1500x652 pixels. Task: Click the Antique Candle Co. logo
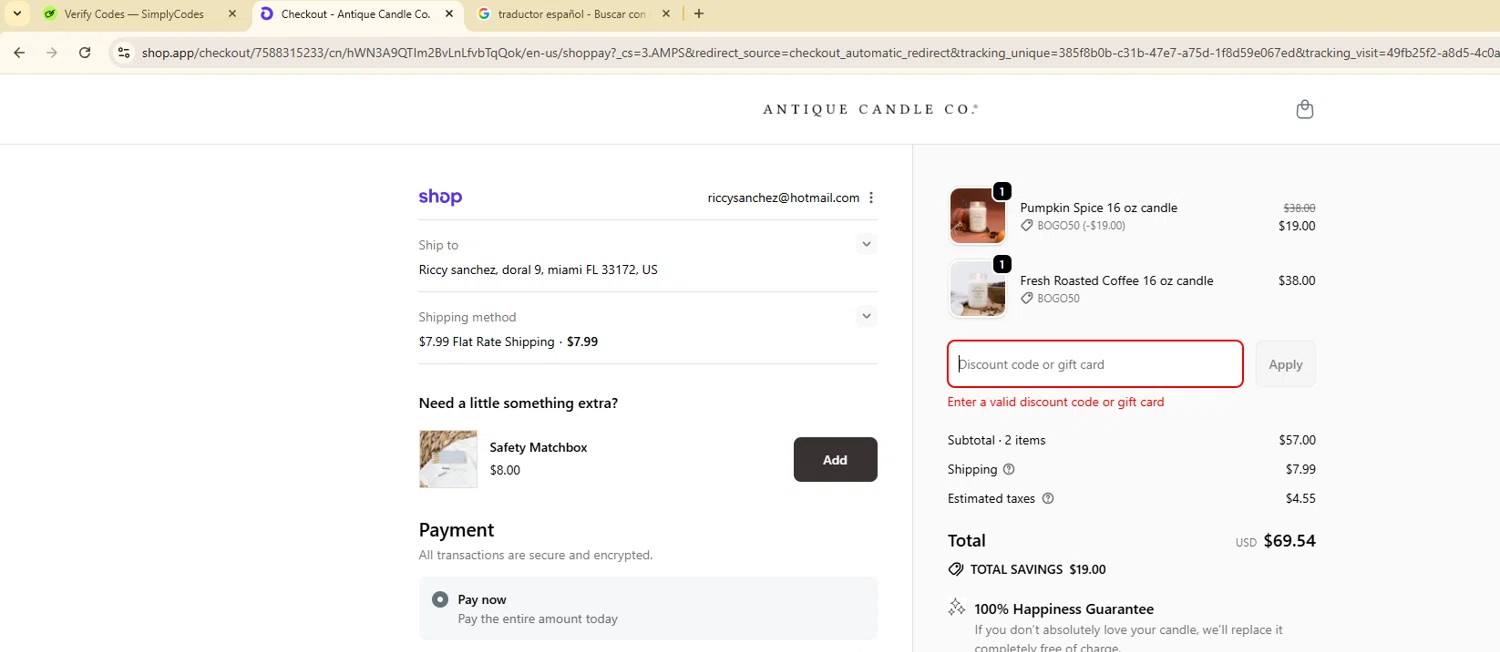870,109
